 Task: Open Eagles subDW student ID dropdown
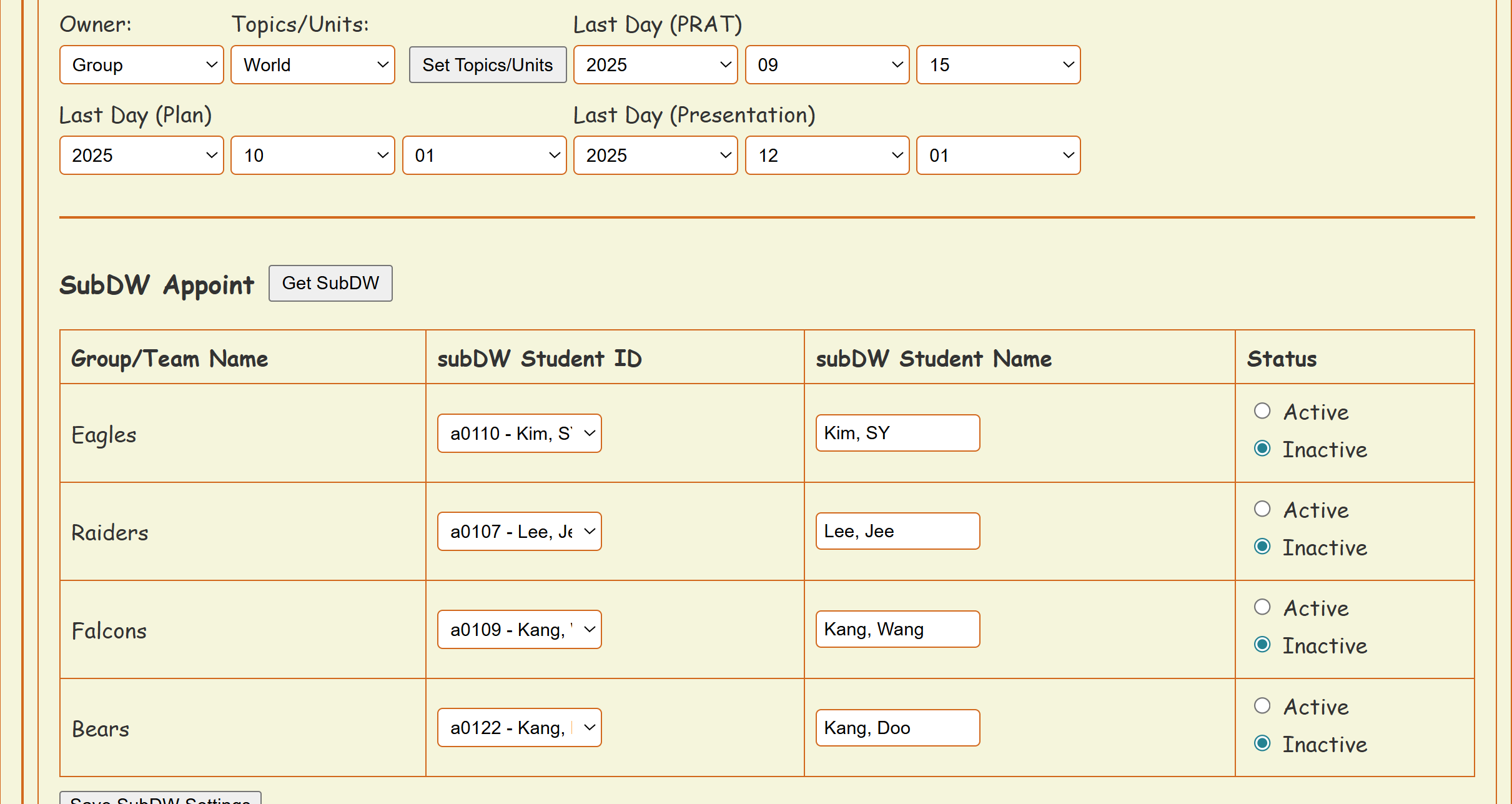tap(519, 433)
